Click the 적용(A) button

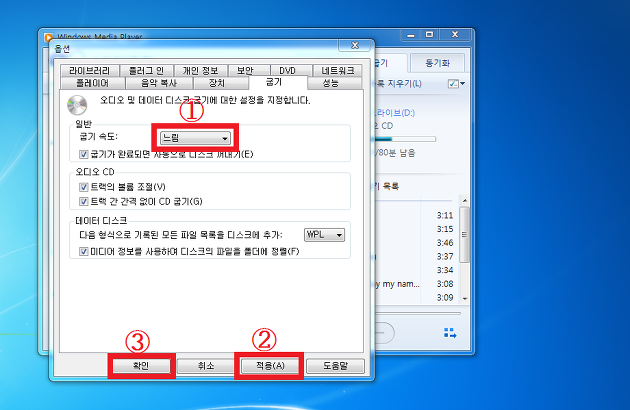point(270,366)
